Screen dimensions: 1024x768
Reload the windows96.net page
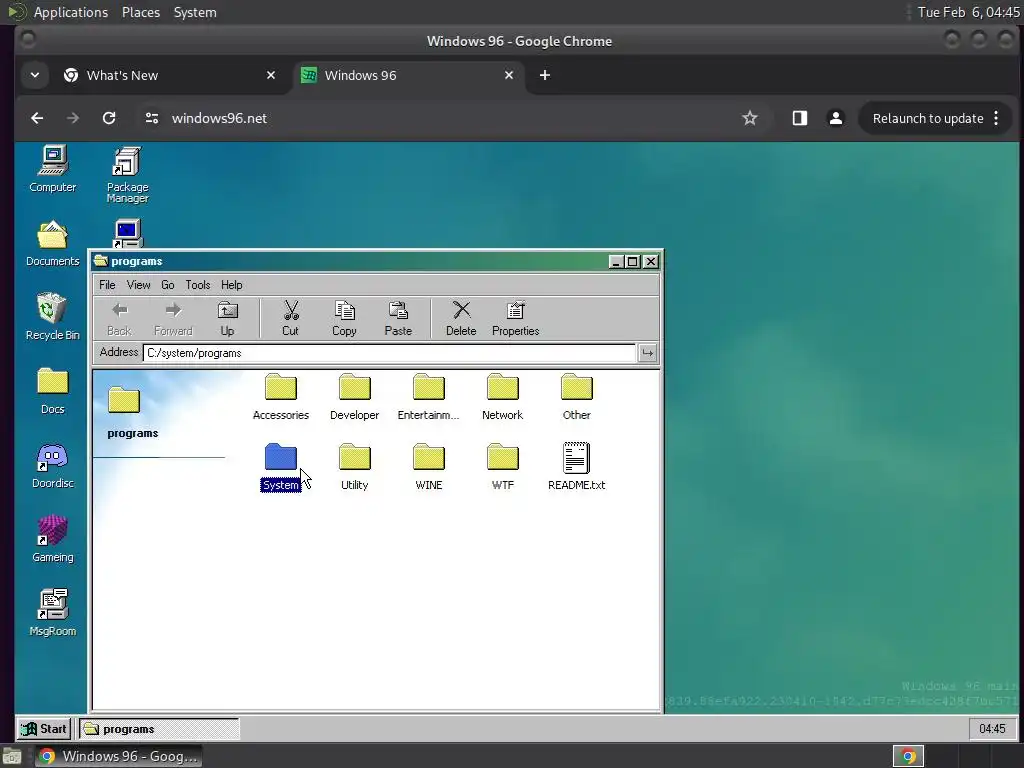point(109,118)
